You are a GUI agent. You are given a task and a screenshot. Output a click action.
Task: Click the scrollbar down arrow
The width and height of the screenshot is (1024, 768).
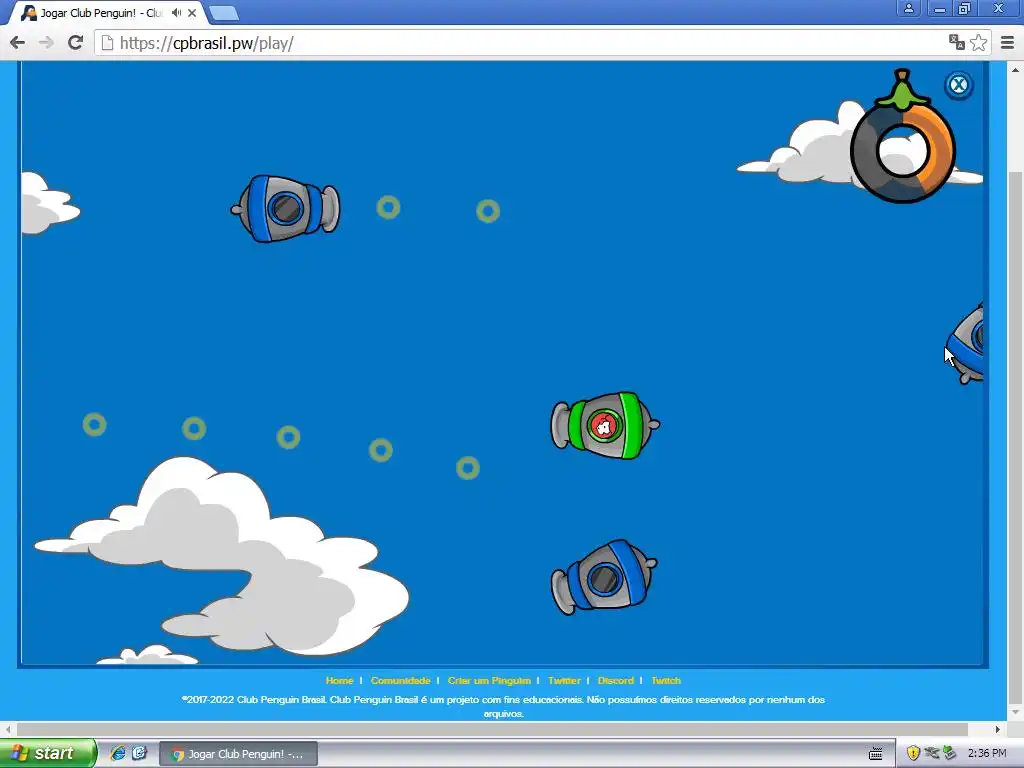coord(1016,712)
